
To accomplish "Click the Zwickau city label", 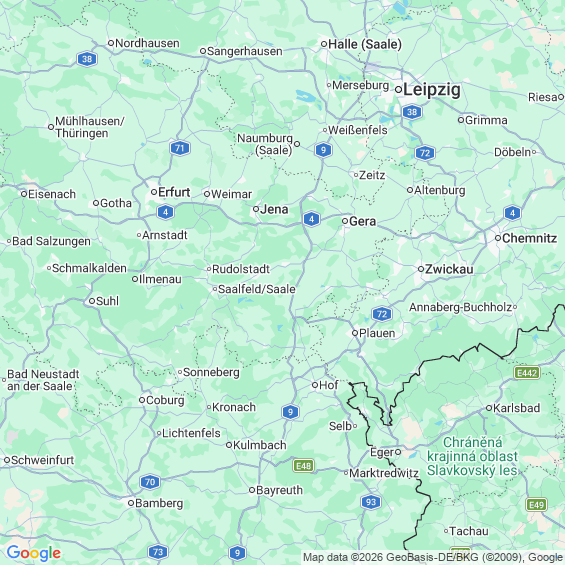I will [449, 269].
